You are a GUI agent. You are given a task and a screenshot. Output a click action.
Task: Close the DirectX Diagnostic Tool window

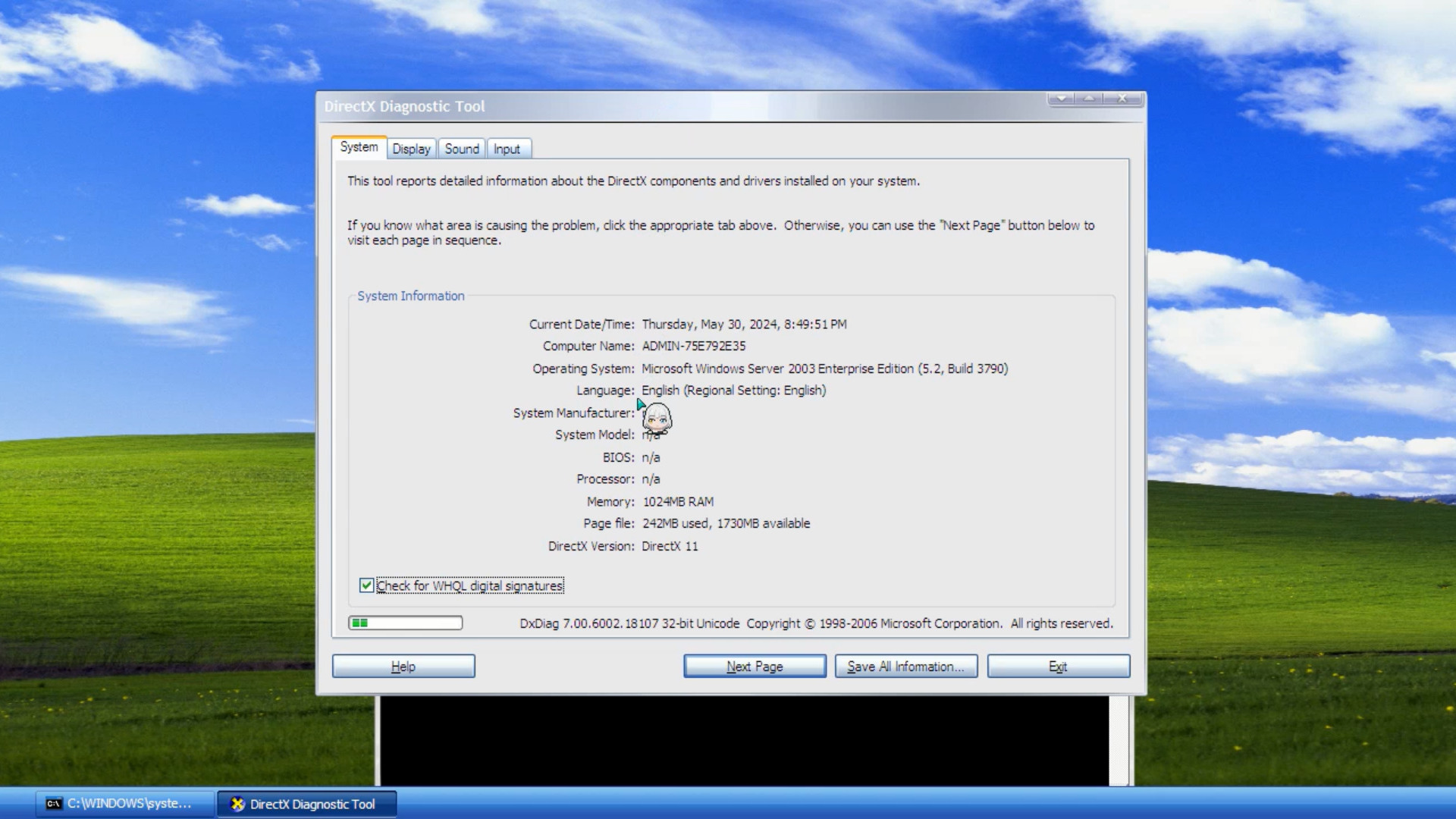tap(1122, 99)
